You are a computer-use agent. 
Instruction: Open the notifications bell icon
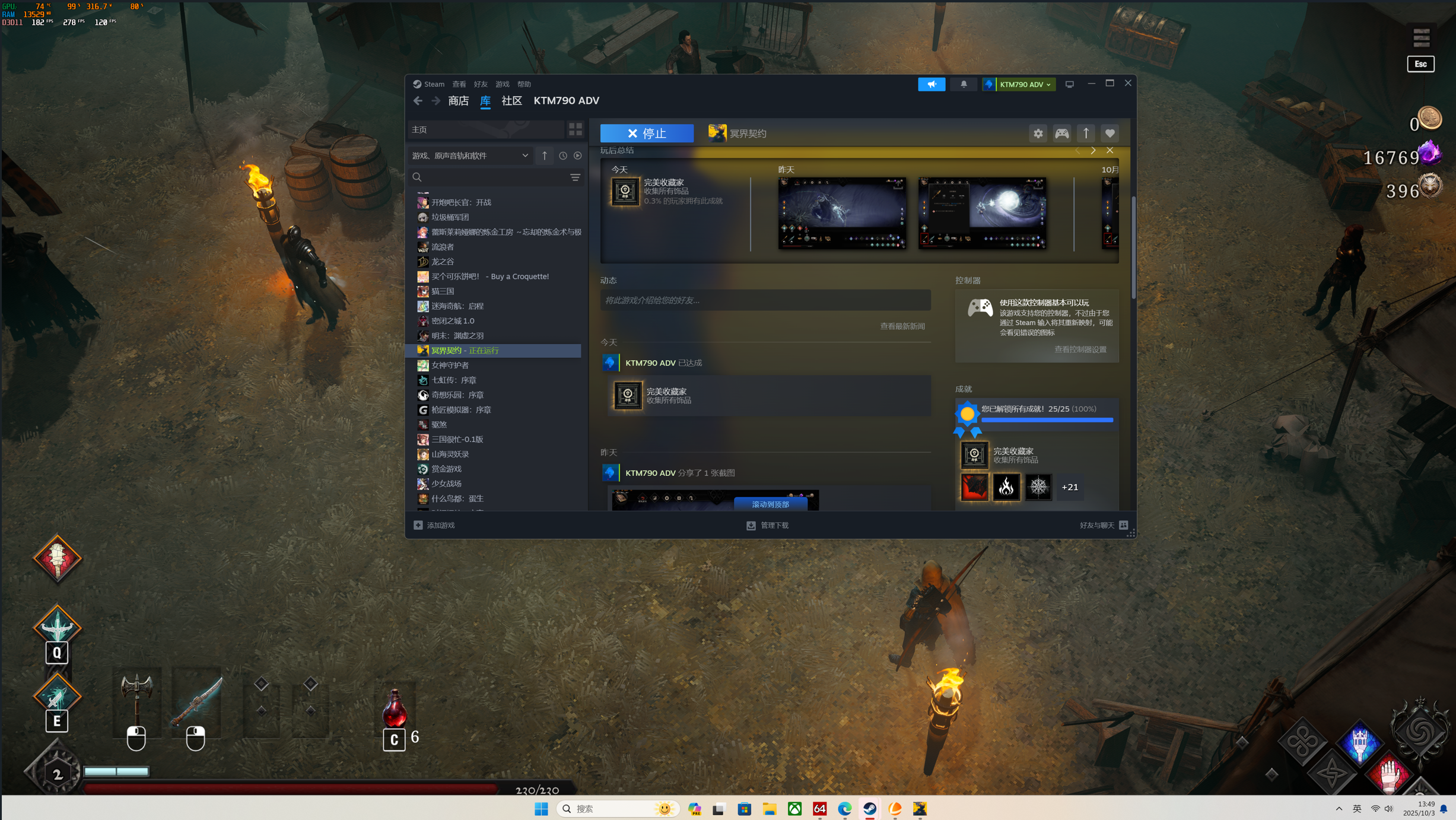[x=964, y=84]
